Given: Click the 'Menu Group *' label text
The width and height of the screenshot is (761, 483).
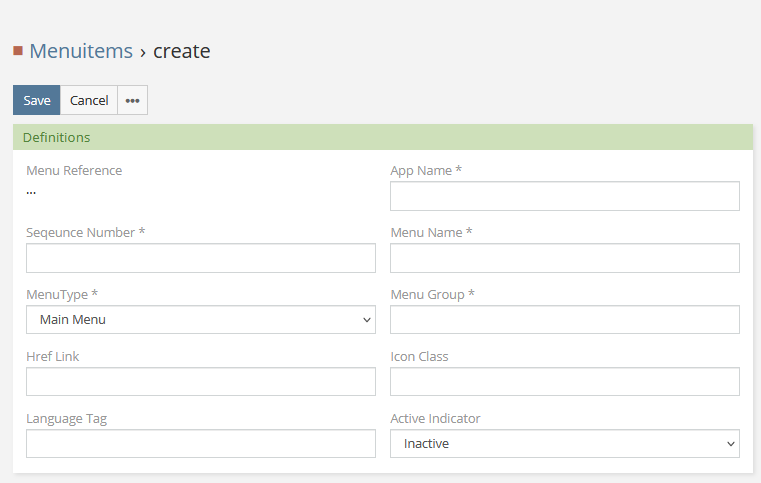Looking at the screenshot, I should click(x=432, y=294).
